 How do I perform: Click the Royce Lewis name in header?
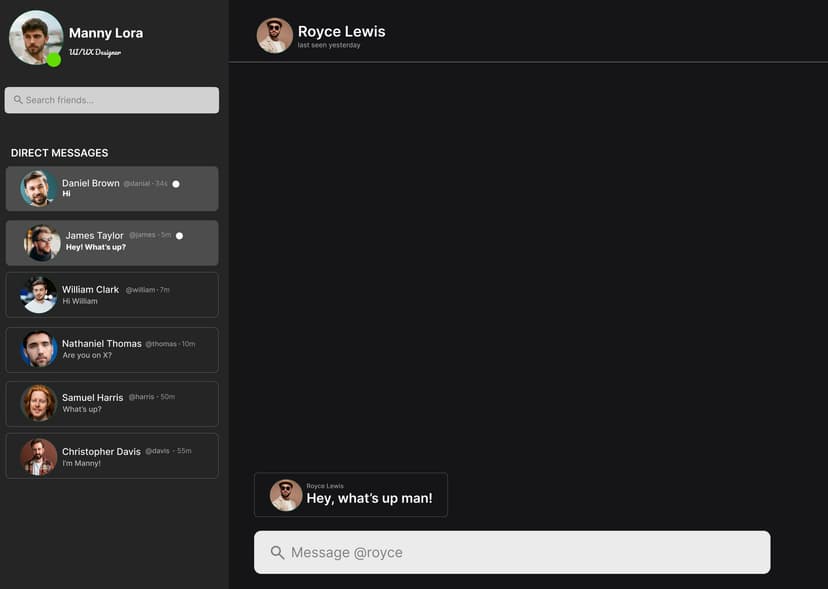[341, 31]
